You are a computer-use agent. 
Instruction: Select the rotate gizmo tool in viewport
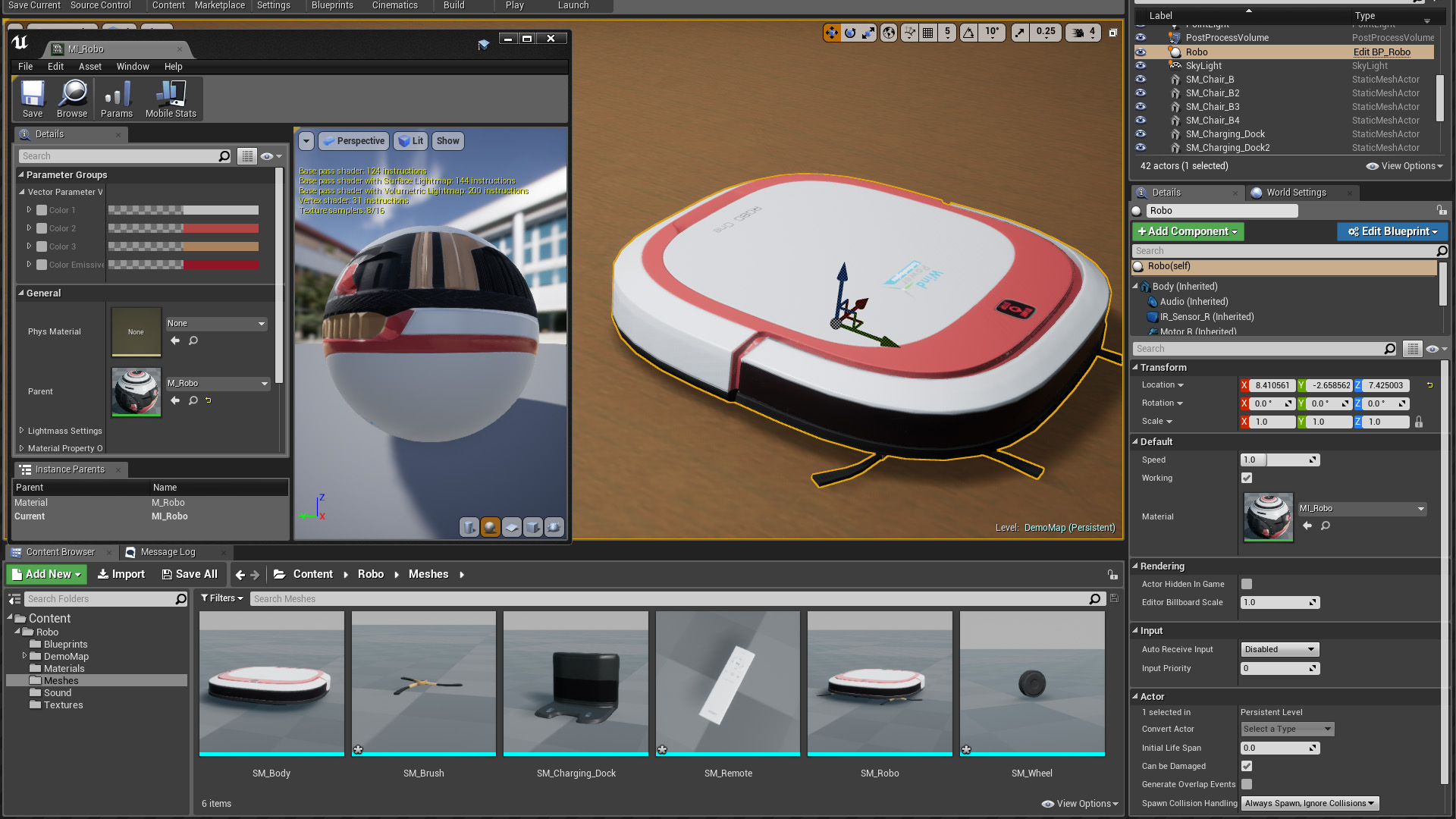(850, 33)
